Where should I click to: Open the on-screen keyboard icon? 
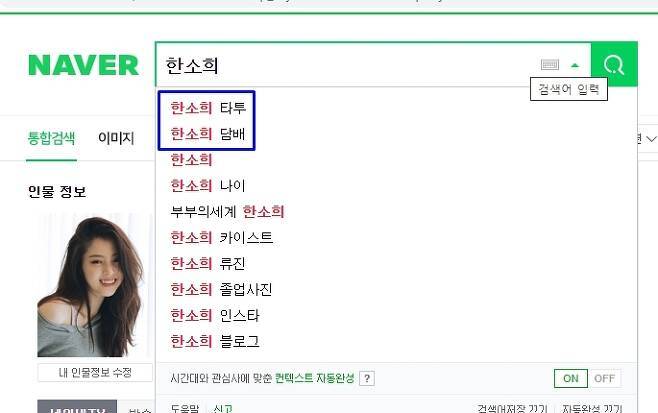coord(550,64)
